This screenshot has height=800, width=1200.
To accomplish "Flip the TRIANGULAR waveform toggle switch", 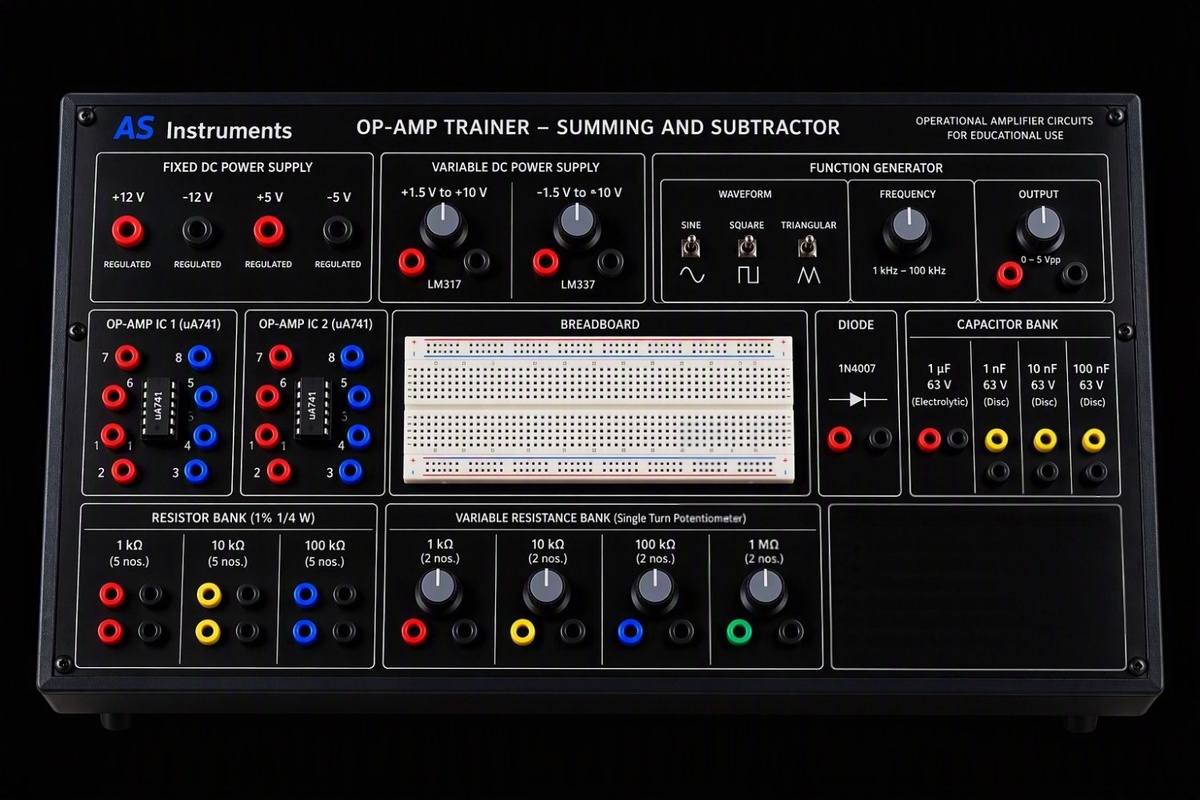I will pyautogui.click(x=808, y=246).
